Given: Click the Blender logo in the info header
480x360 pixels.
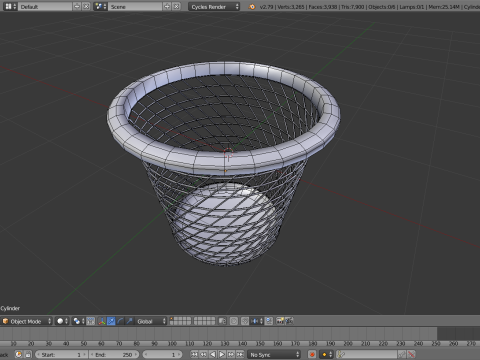Looking at the screenshot, I should pos(252,7).
